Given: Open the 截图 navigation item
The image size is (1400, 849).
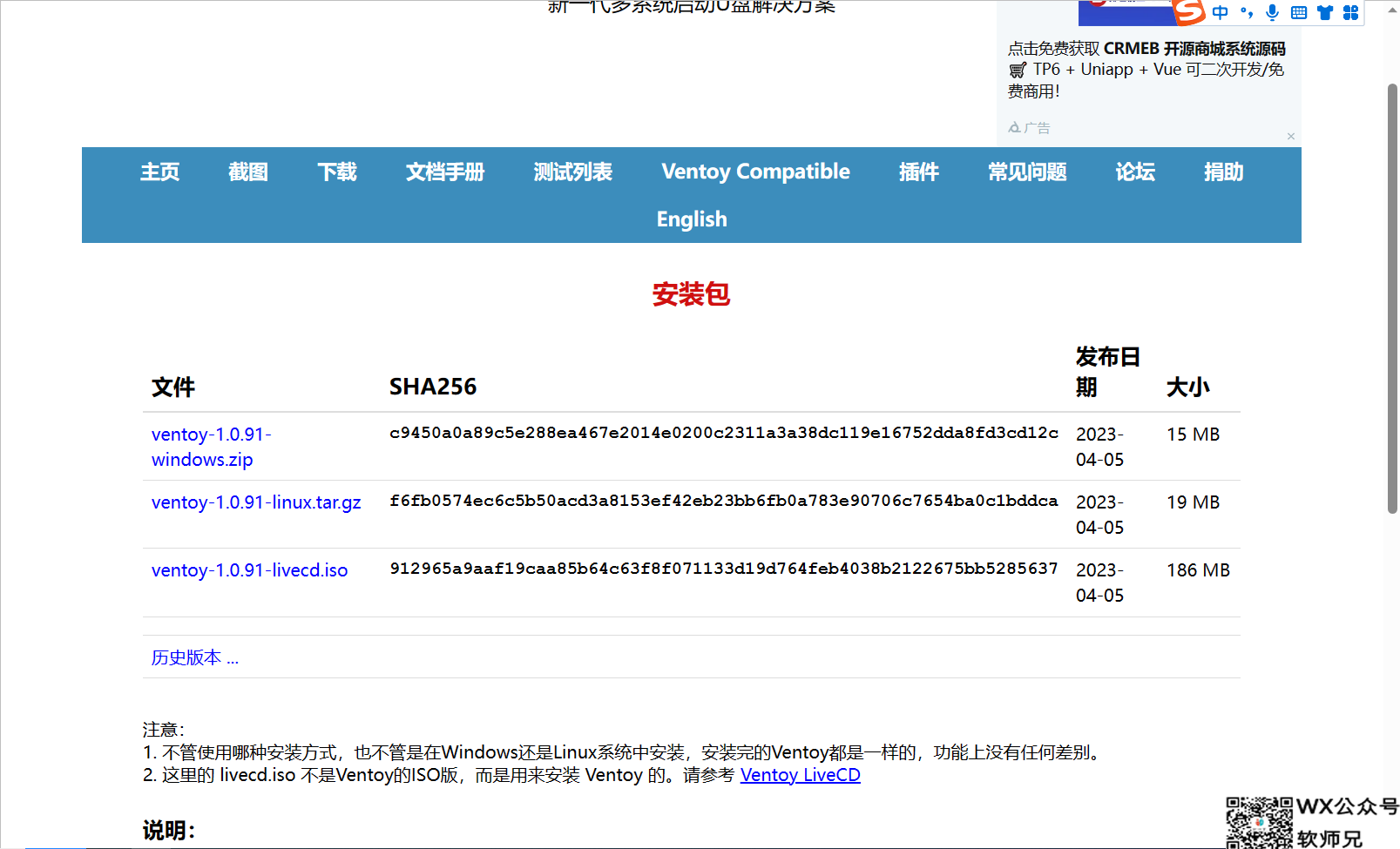Looking at the screenshot, I should pos(248,172).
